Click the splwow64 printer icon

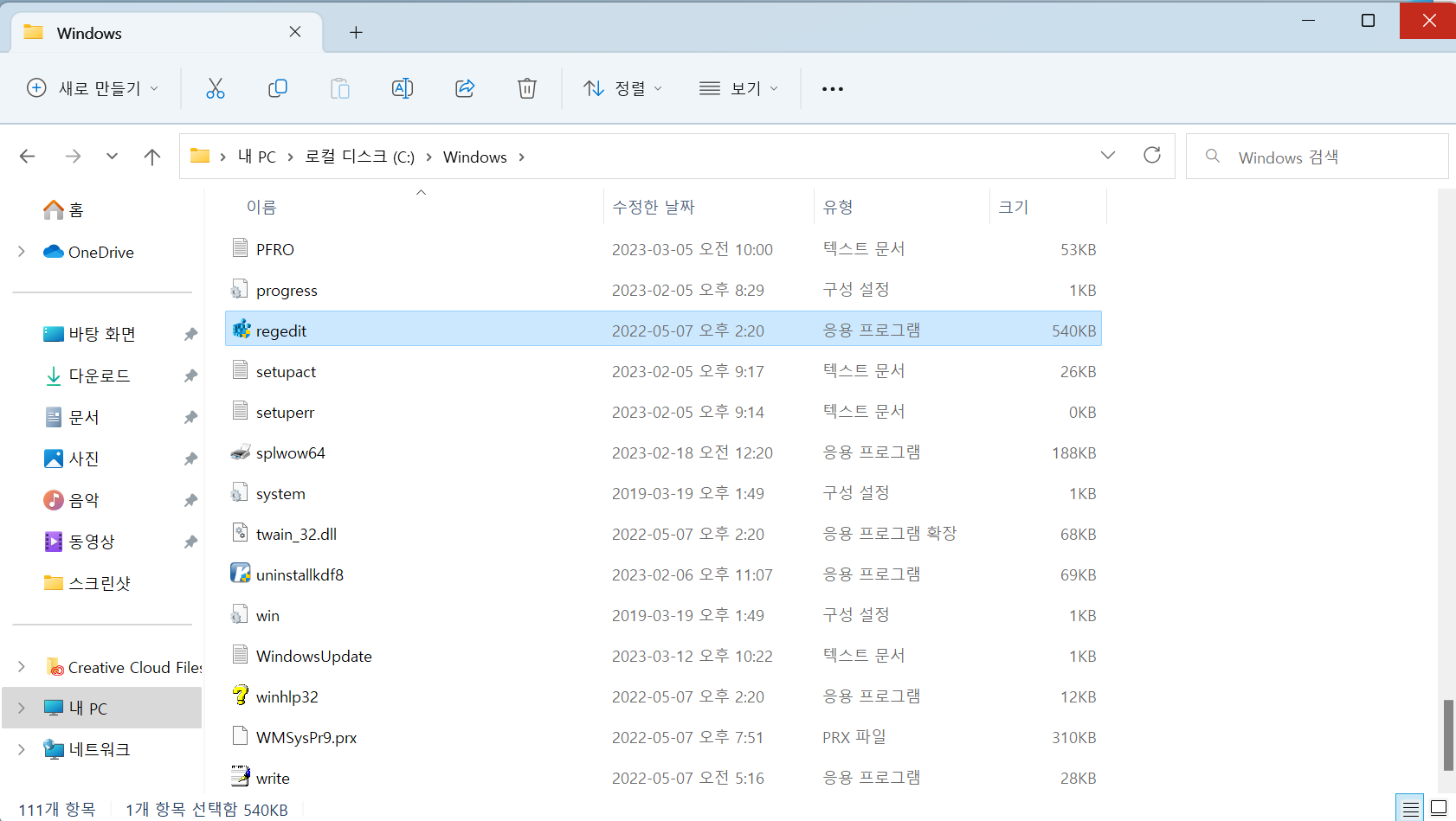click(241, 452)
